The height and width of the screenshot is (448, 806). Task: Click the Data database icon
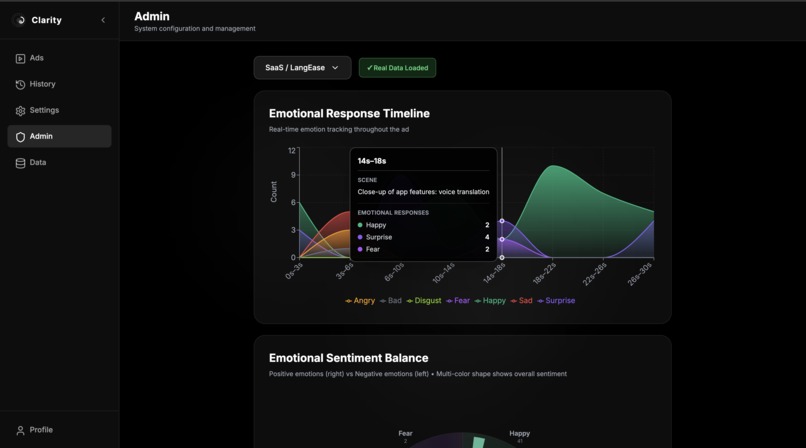(x=20, y=163)
